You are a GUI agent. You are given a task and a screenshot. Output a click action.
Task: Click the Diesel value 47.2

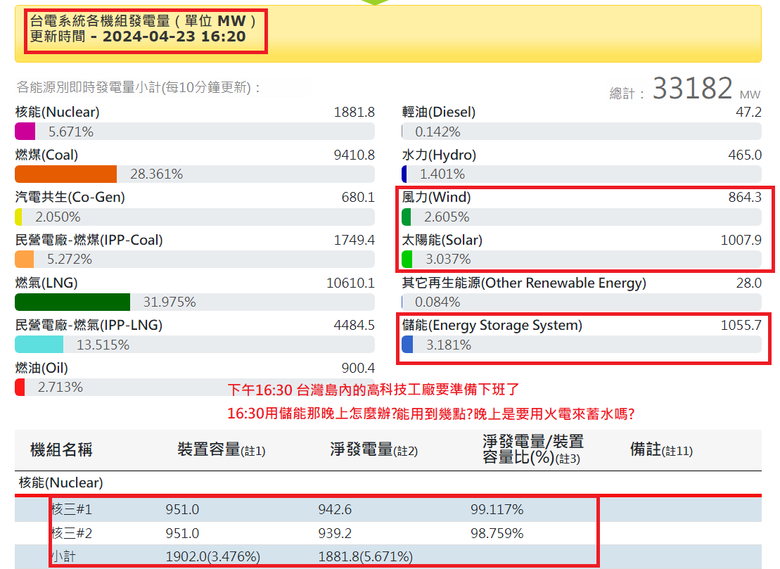pyautogui.click(x=749, y=112)
